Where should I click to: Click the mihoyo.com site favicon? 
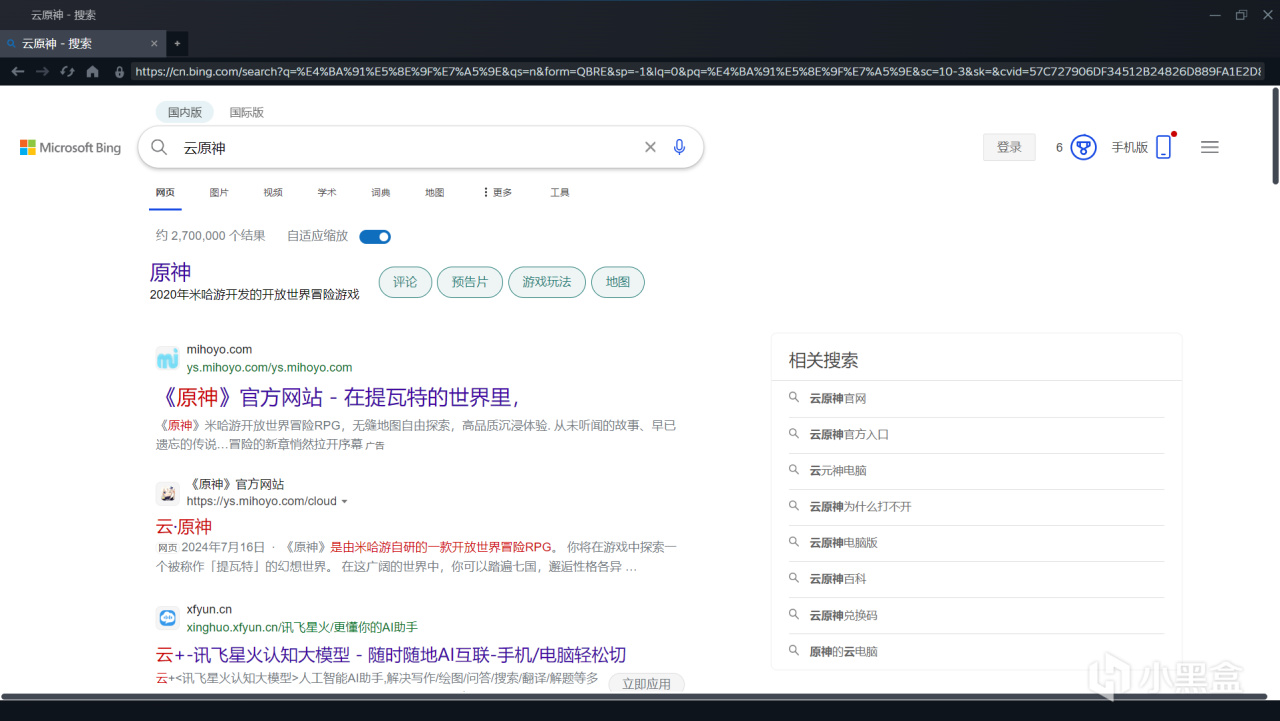[167, 358]
